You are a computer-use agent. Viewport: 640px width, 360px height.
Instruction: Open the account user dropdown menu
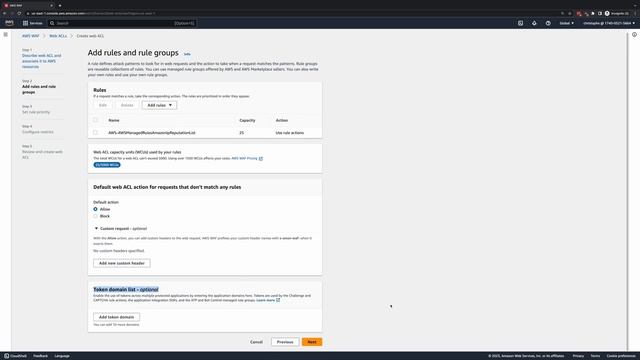(609, 23)
